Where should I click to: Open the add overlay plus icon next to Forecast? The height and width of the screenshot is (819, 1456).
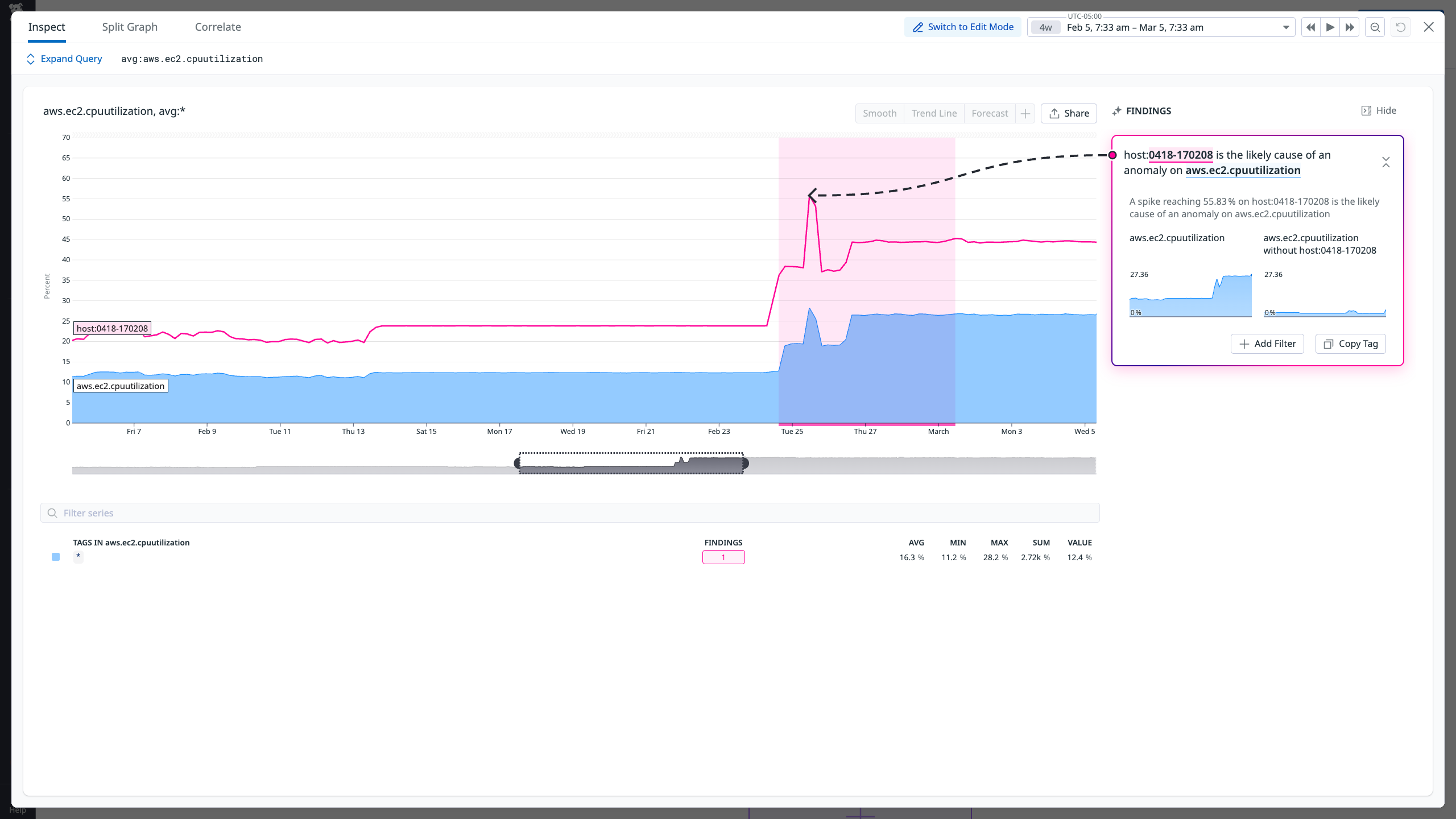tap(1025, 113)
